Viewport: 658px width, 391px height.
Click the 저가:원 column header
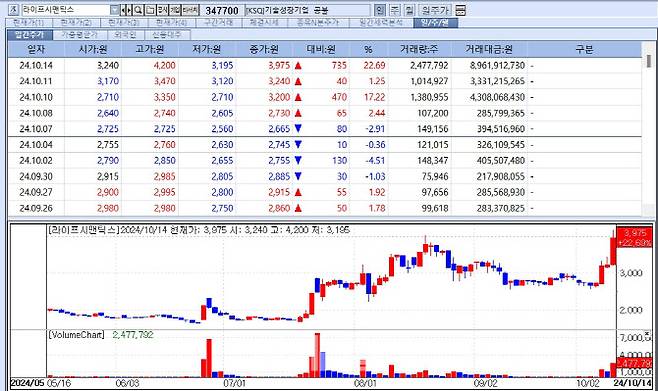coord(206,49)
